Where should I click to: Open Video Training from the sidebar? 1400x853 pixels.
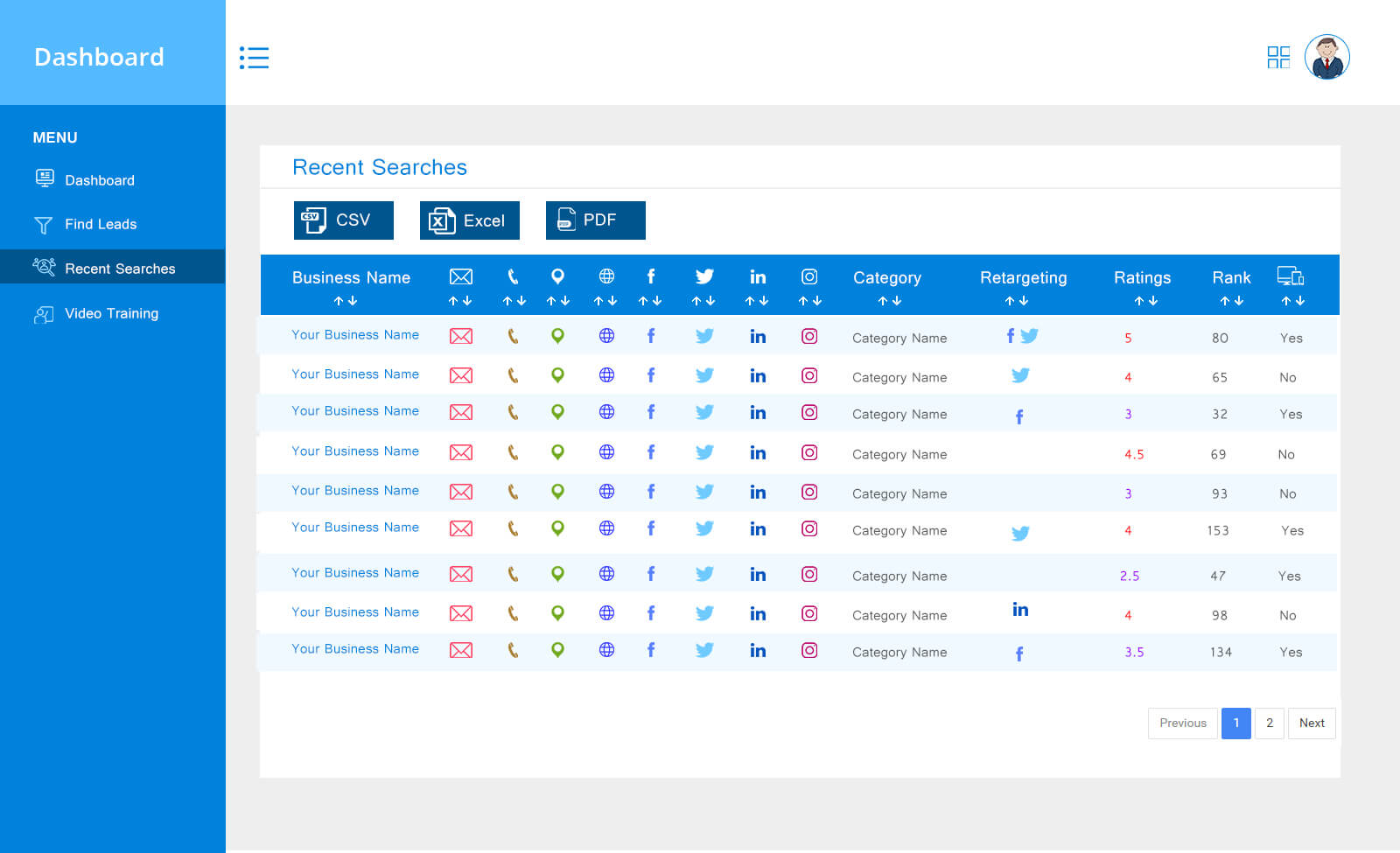pyautogui.click(x=111, y=313)
